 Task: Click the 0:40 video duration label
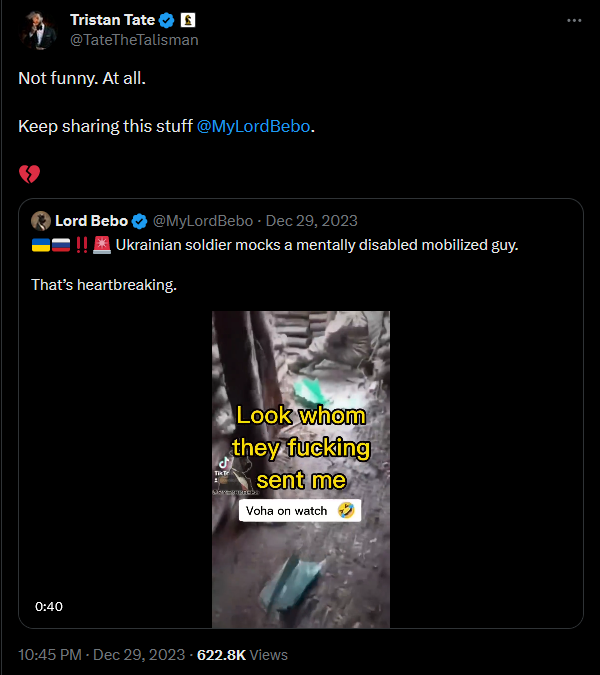[x=49, y=607]
